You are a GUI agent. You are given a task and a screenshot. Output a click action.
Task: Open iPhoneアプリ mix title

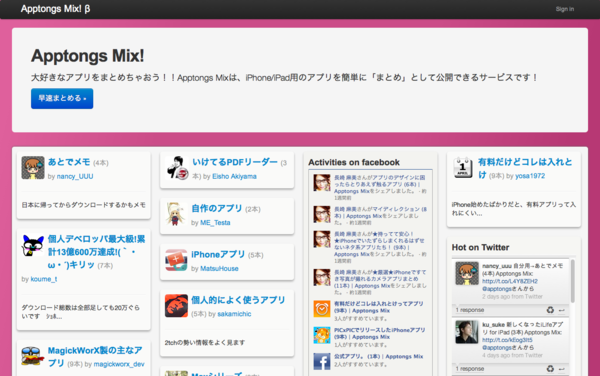coord(218,254)
